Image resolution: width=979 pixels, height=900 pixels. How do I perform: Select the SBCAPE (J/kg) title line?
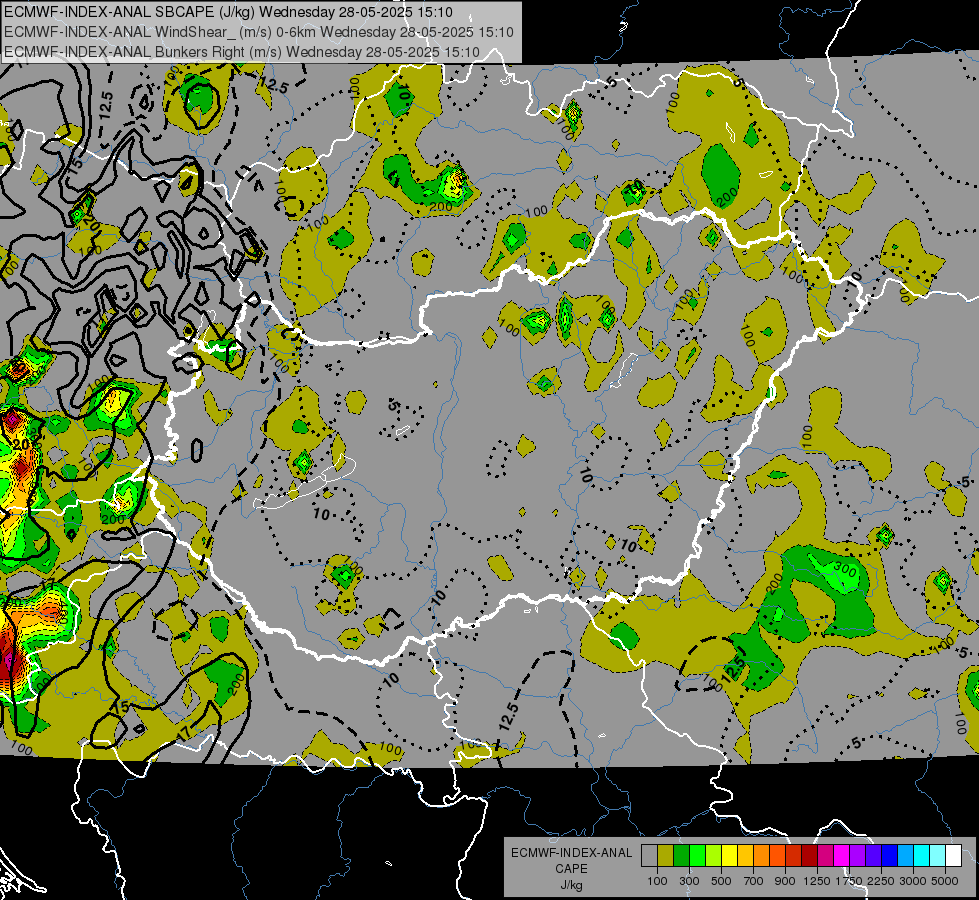[x=228, y=12]
